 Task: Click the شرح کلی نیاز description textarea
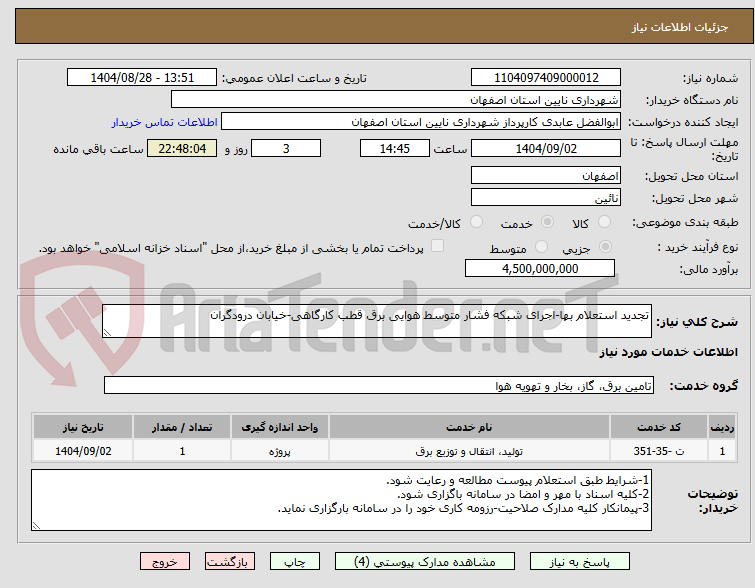[x=377, y=321]
